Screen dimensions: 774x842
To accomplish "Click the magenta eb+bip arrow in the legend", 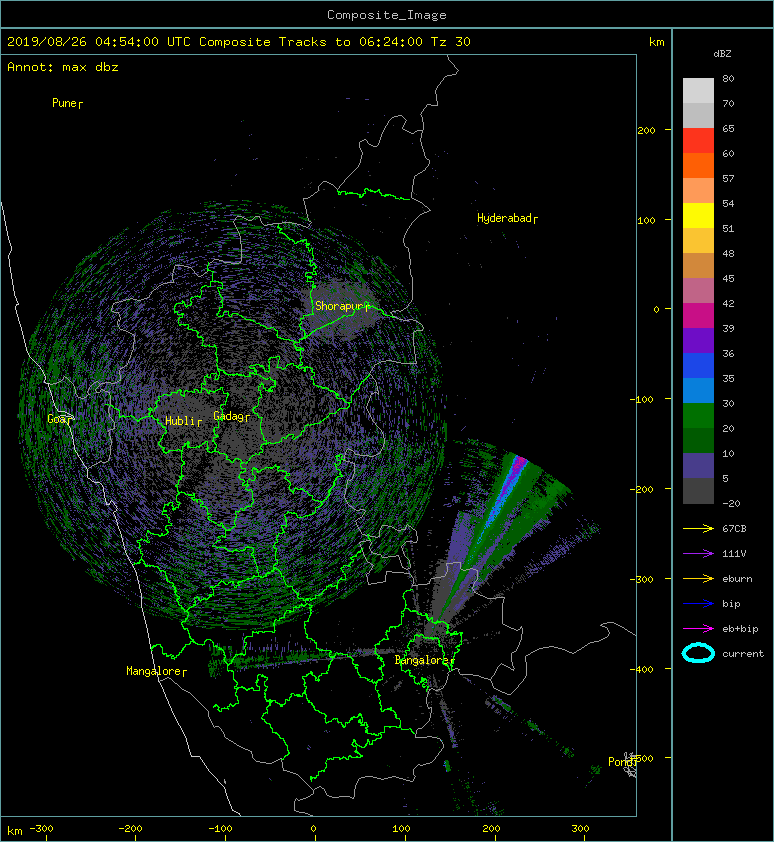I will [698, 629].
